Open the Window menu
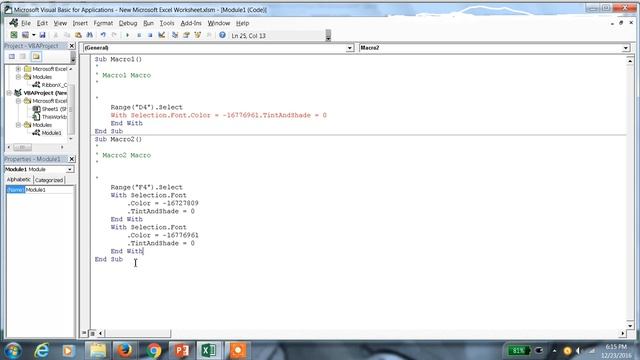640x360 pixels. [219, 23]
